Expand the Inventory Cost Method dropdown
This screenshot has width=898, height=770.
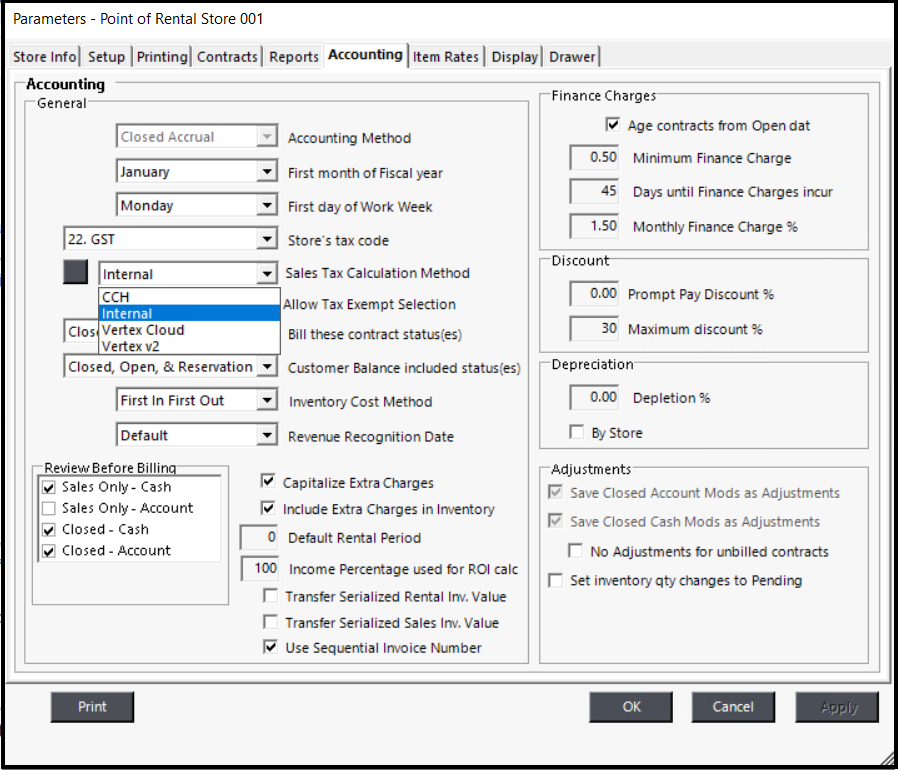(267, 401)
